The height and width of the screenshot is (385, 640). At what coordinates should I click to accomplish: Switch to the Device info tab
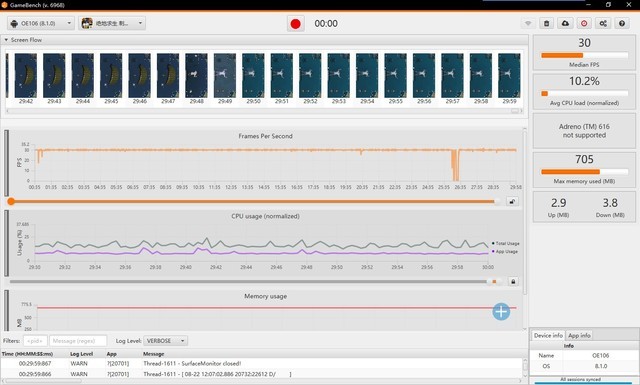click(x=548, y=335)
